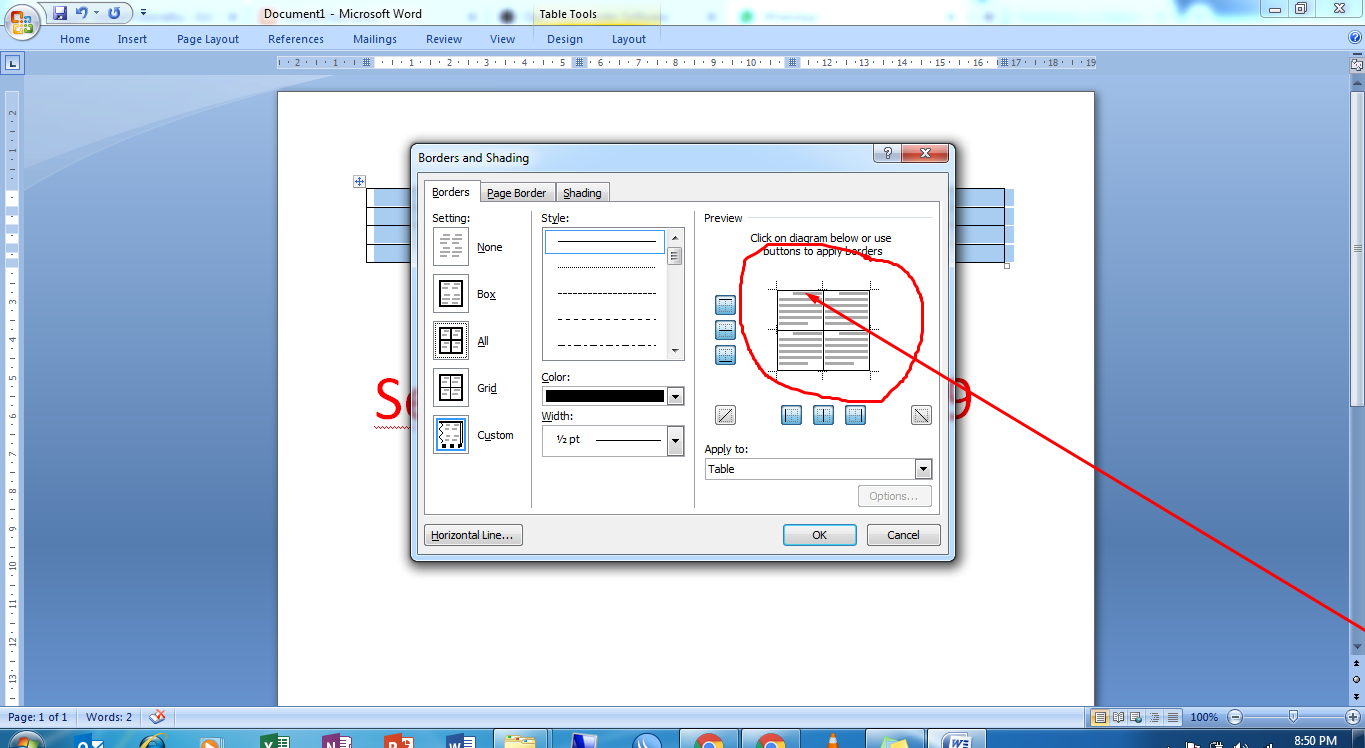Image resolution: width=1365 pixels, height=748 pixels.
Task: Switch to the Shading tab
Action: (582, 193)
